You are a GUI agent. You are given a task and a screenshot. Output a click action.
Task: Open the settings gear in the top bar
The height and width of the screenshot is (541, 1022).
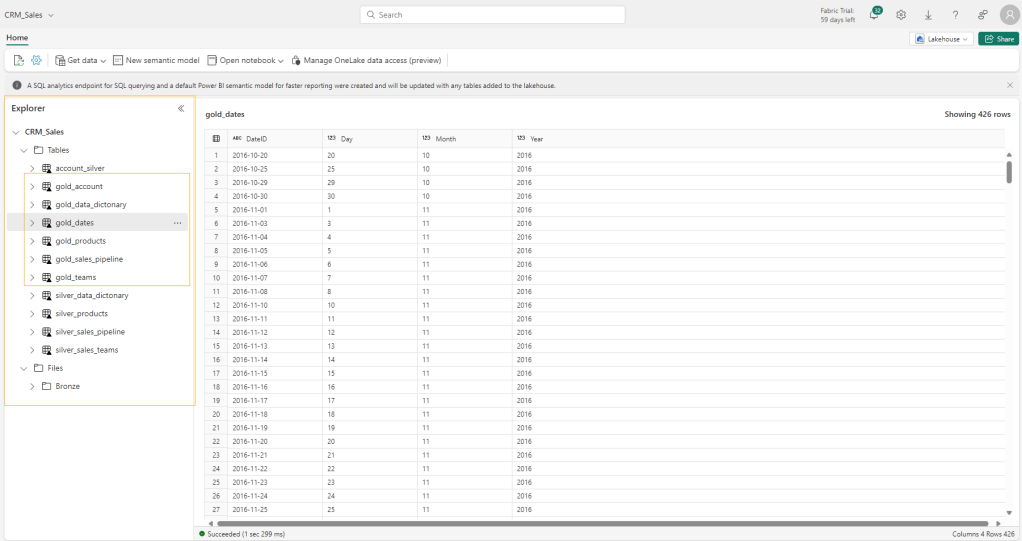coord(901,15)
